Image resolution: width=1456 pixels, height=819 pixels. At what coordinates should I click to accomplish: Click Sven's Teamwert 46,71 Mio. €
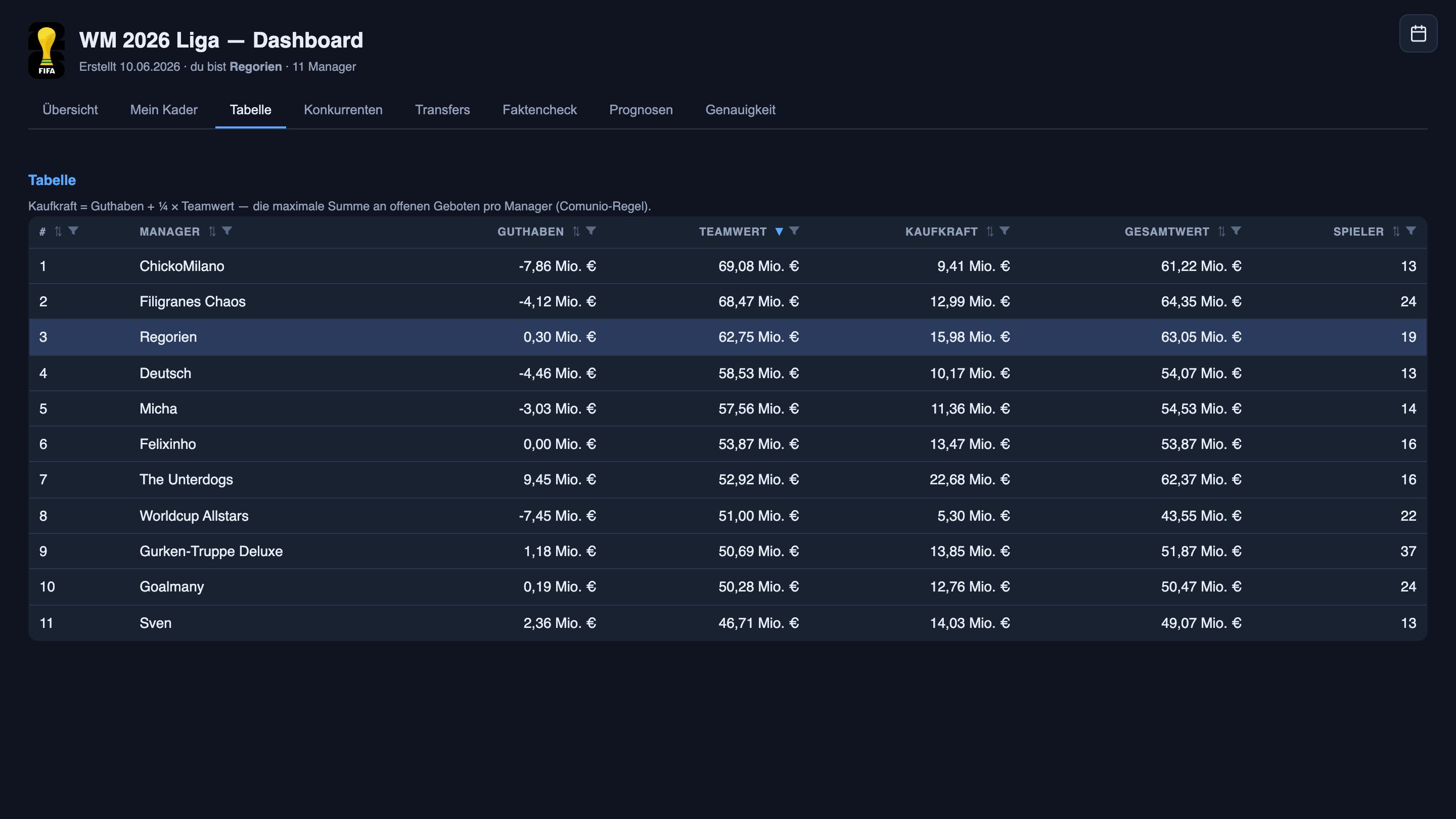click(758, 623)
